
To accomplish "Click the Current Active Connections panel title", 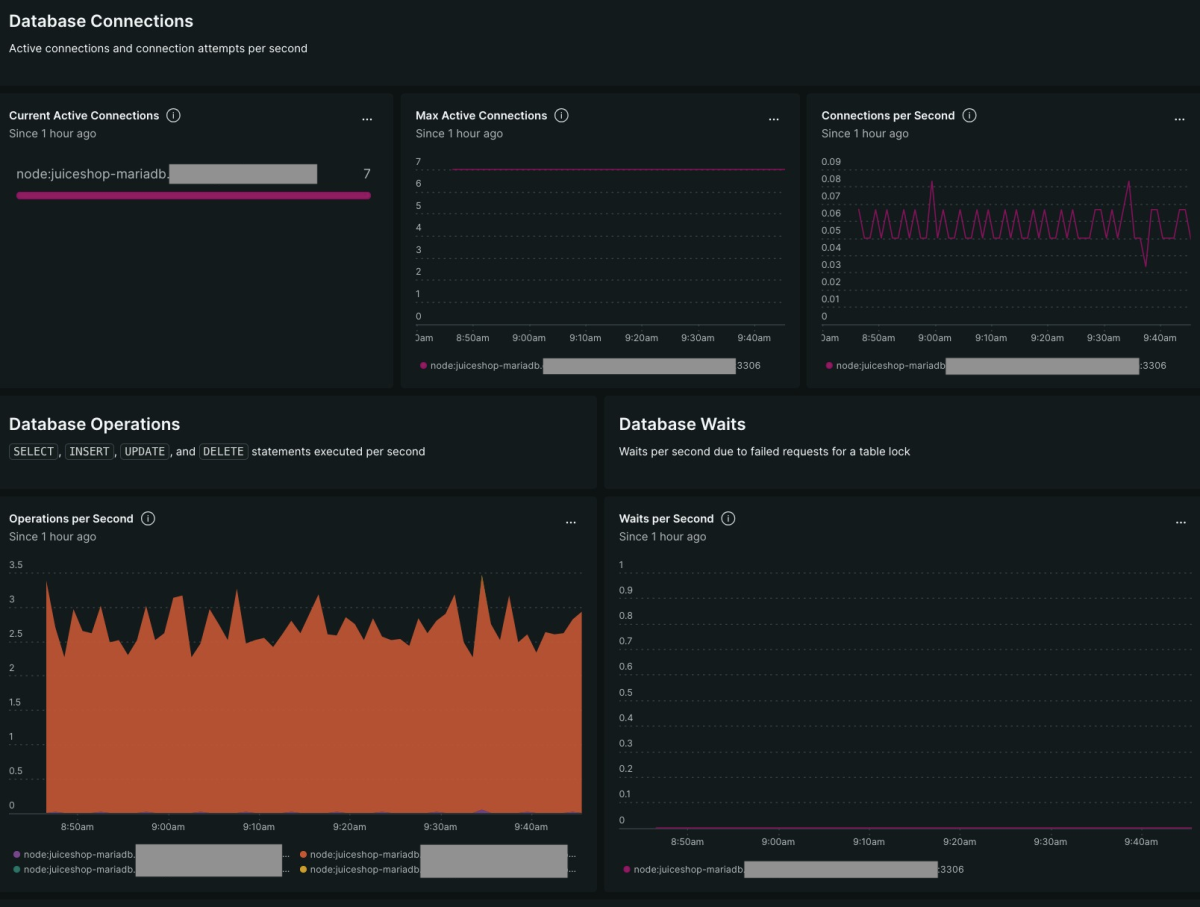I will pos(87,115).
